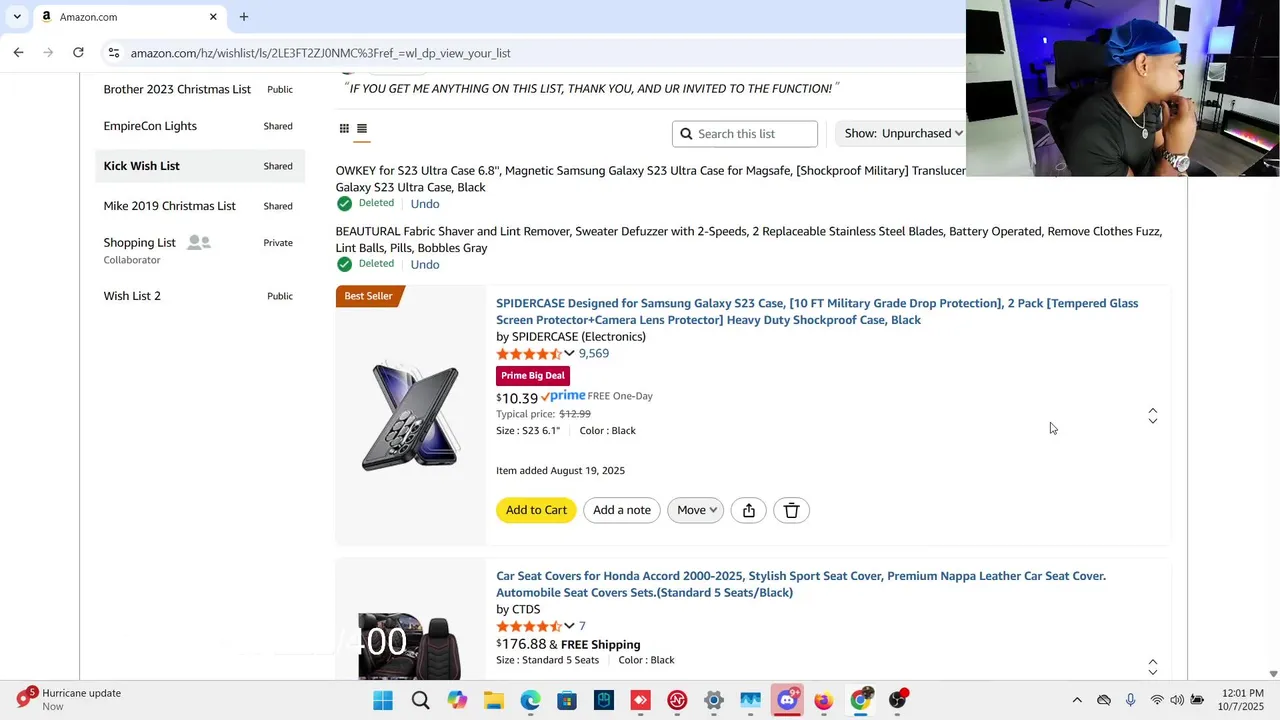Switch to list view icon
Viewport: 1280px width, 720px height.
click(362, 128)
